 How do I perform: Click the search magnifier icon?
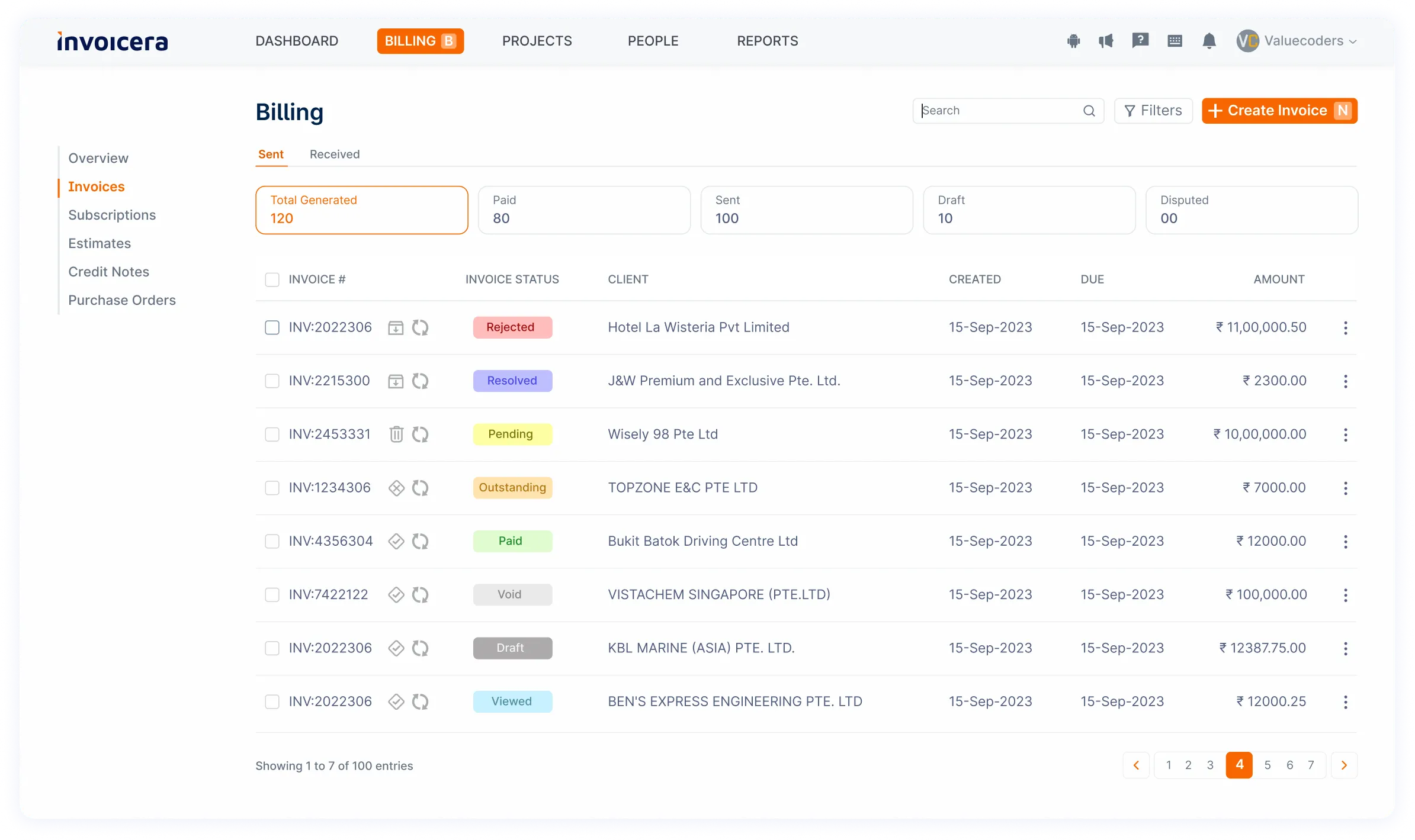[x=1089, y=111]
